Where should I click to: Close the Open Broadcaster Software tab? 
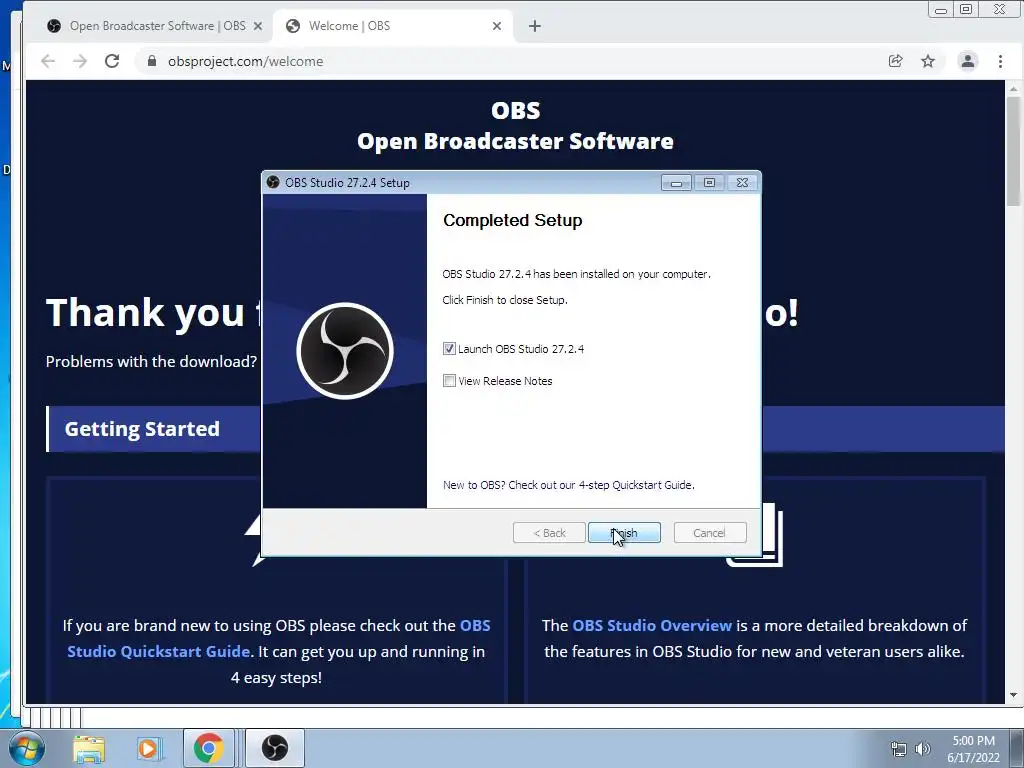(x=258, y=26)
